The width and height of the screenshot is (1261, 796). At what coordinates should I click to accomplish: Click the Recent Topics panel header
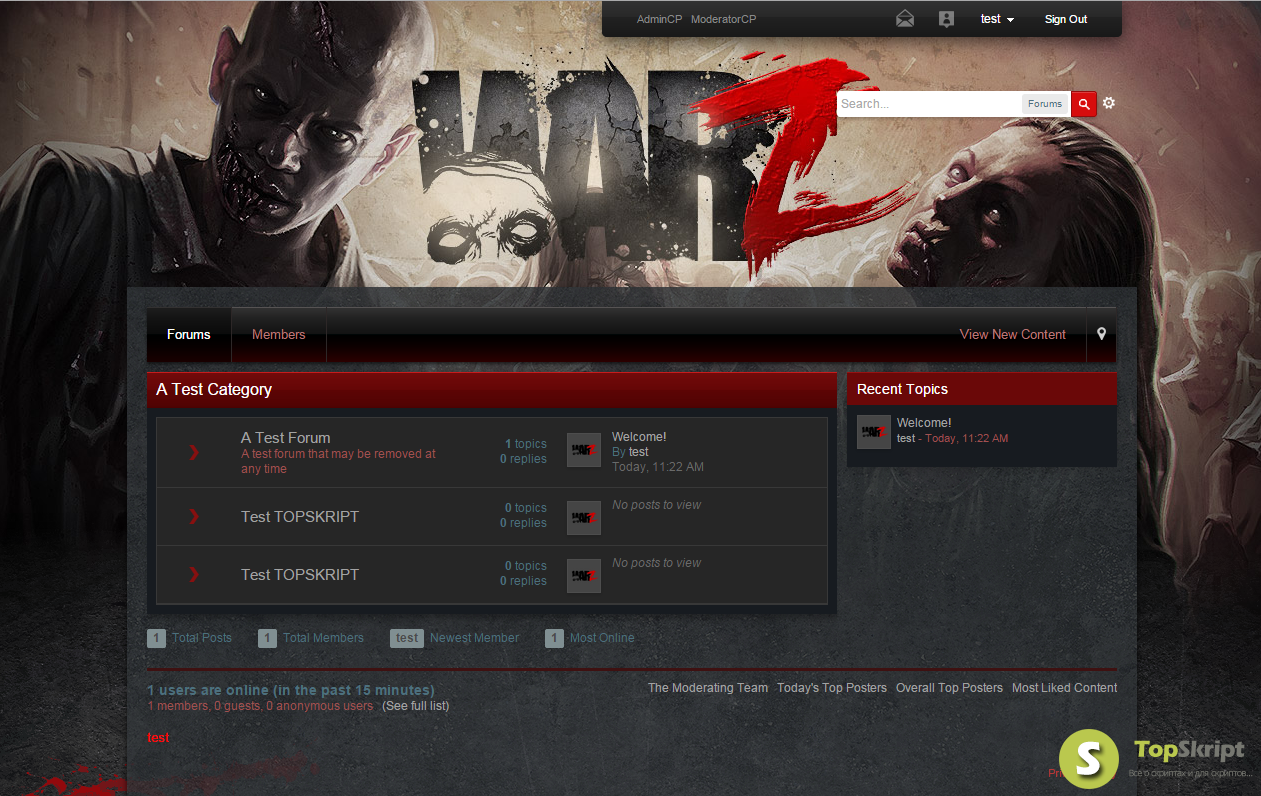982,389
